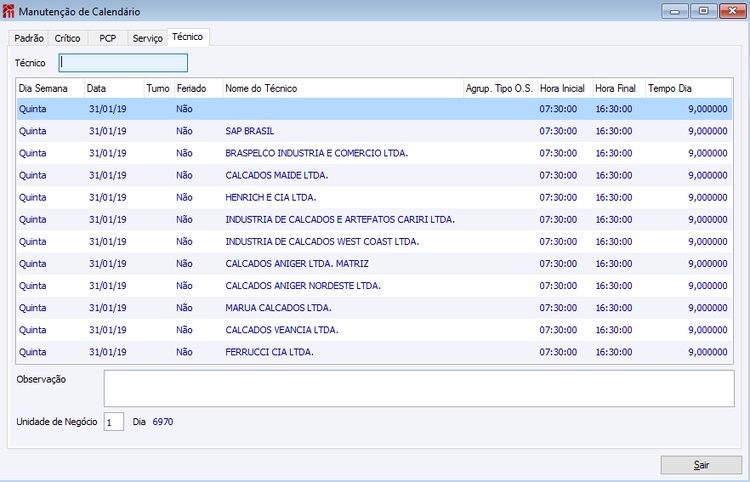Image resolution: width=750 pixels, height=482 pixels.
Task: Click Não in the CALCADOS VEANCIA row
Action: [184, 330]
